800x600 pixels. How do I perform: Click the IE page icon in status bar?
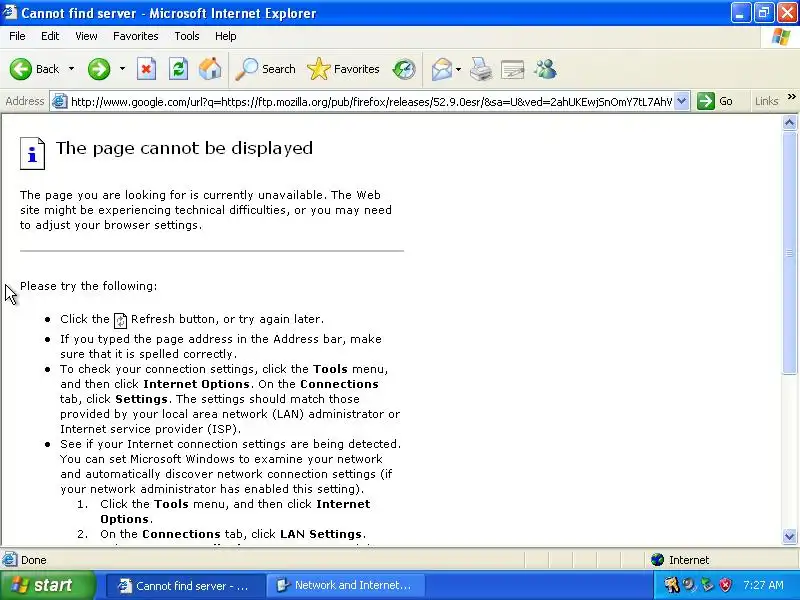9,560
